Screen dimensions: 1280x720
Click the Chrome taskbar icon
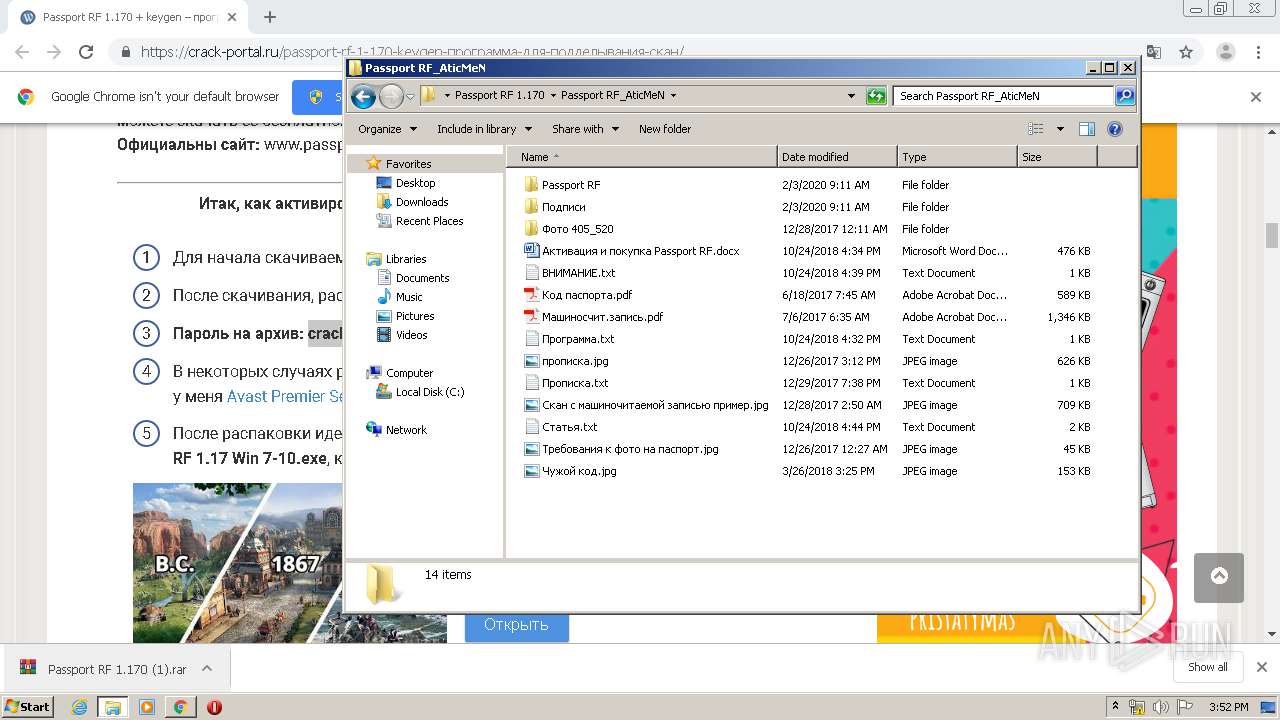180,707
